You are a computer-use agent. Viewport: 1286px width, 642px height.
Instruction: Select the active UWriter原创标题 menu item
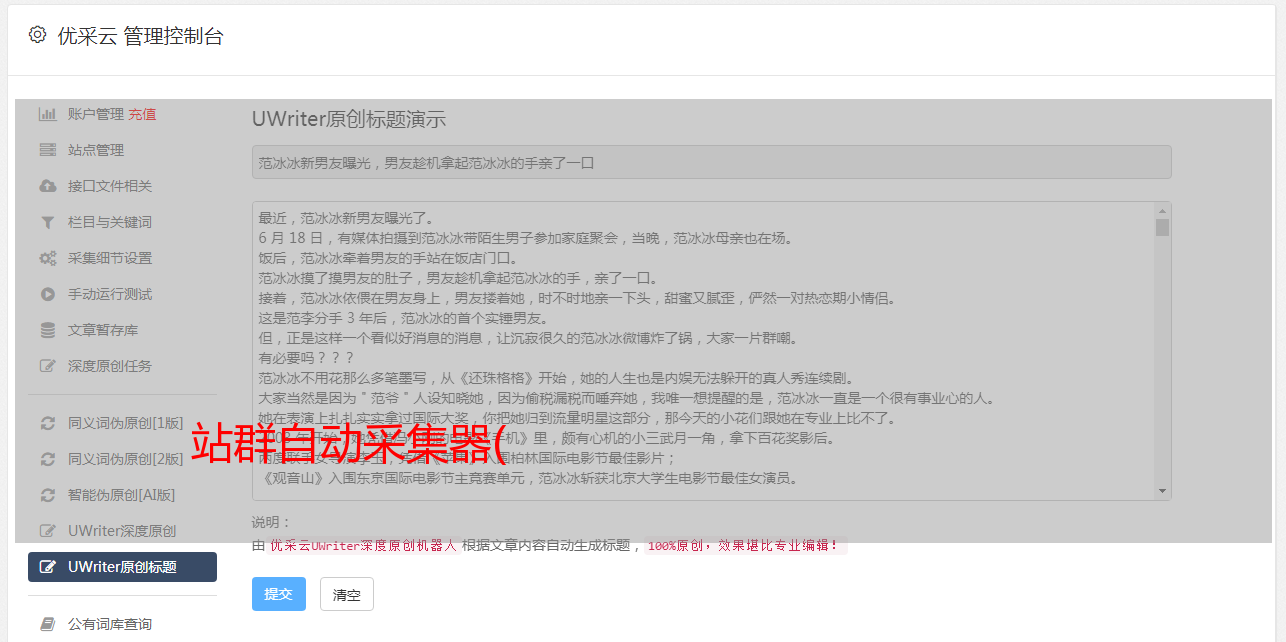122,567
